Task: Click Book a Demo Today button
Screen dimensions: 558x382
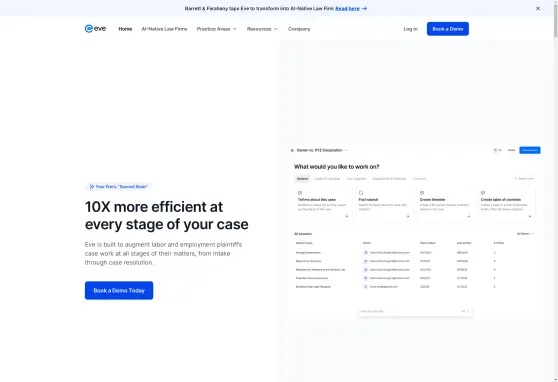Action: pos(119,291)
